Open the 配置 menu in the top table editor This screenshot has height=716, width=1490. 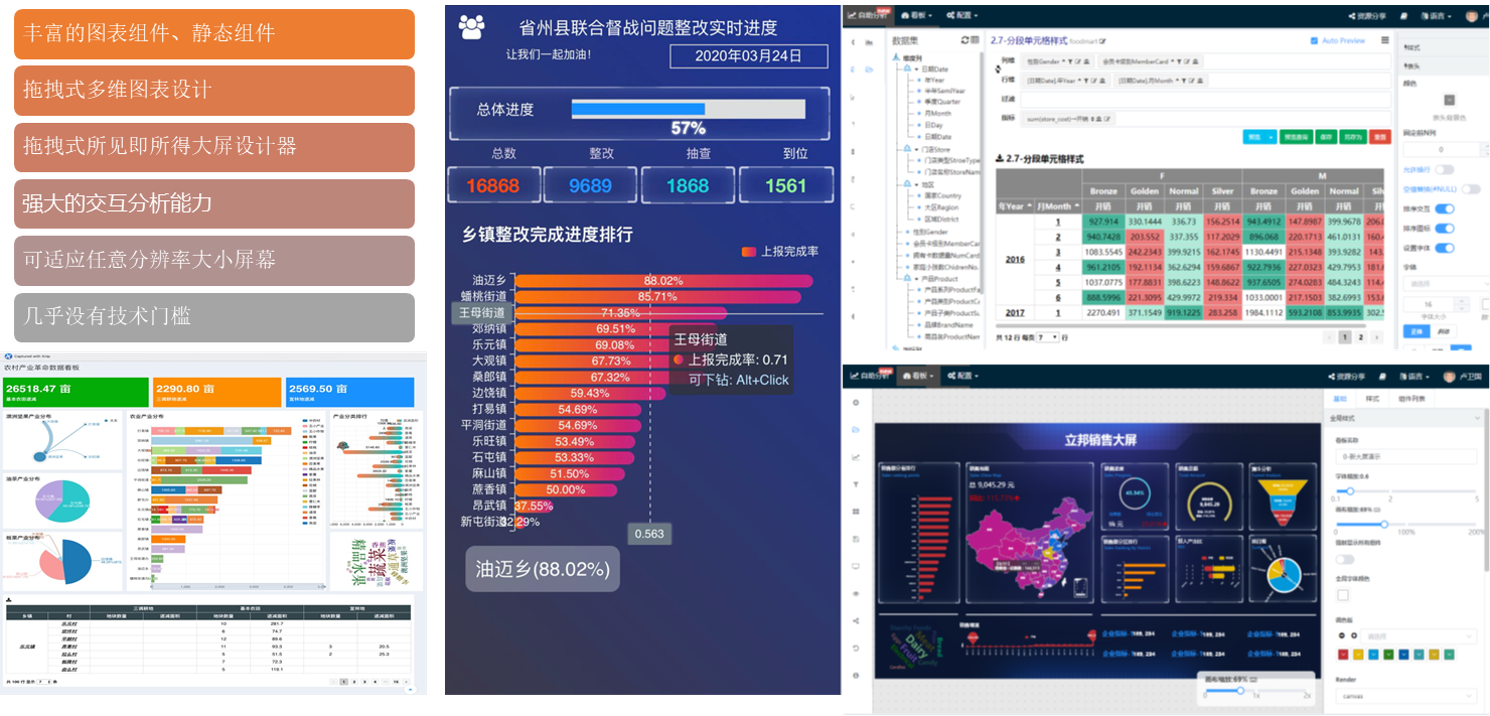pyautogui.click(x=962, y=16)
